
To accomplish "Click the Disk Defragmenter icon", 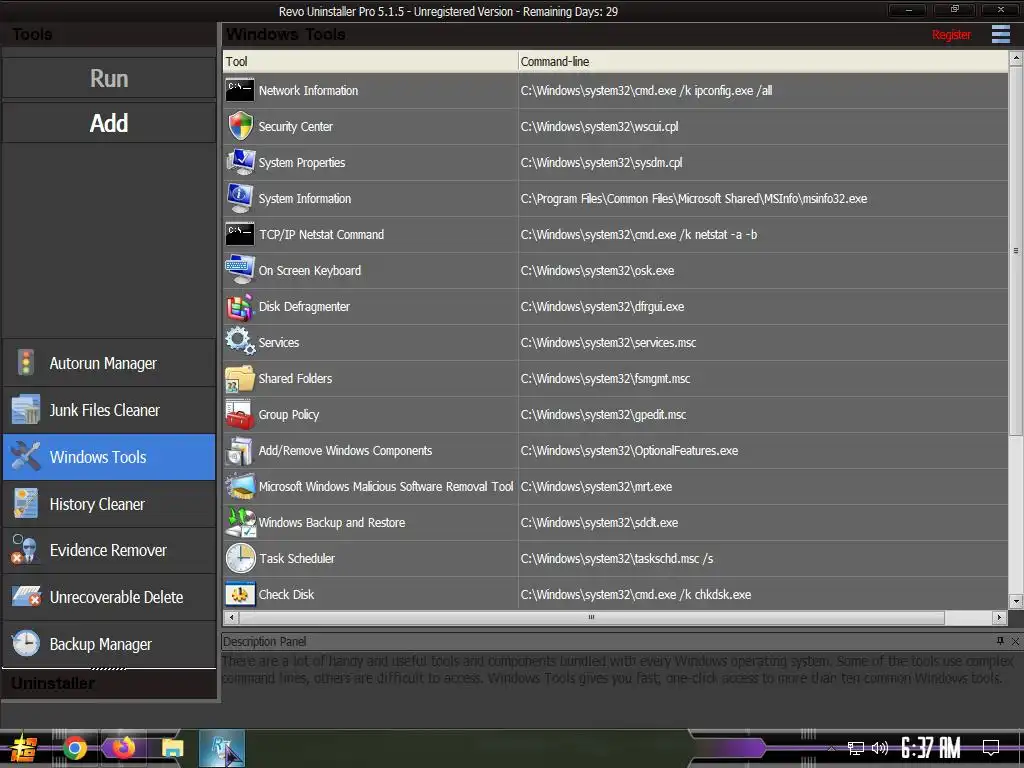I will (240, 306).
